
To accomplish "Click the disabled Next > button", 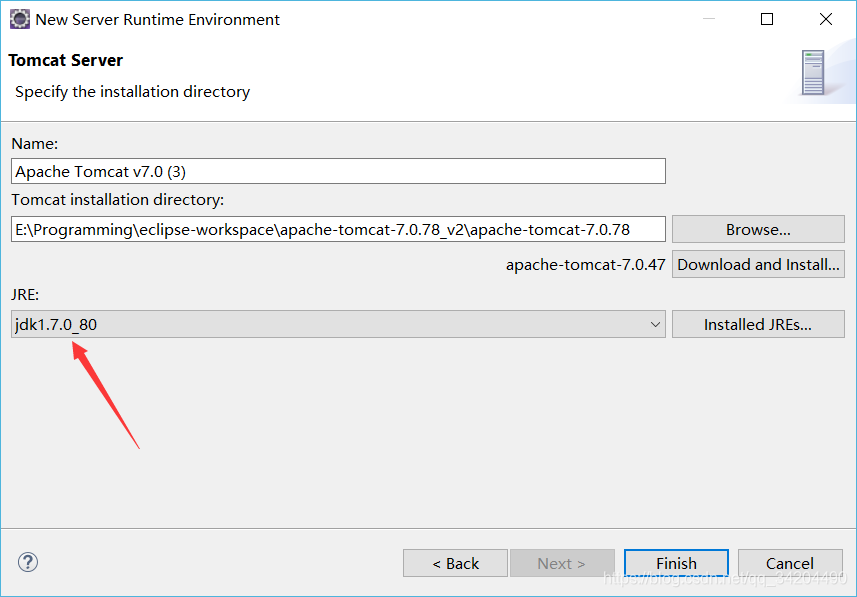I will click(x=562, y=563).
